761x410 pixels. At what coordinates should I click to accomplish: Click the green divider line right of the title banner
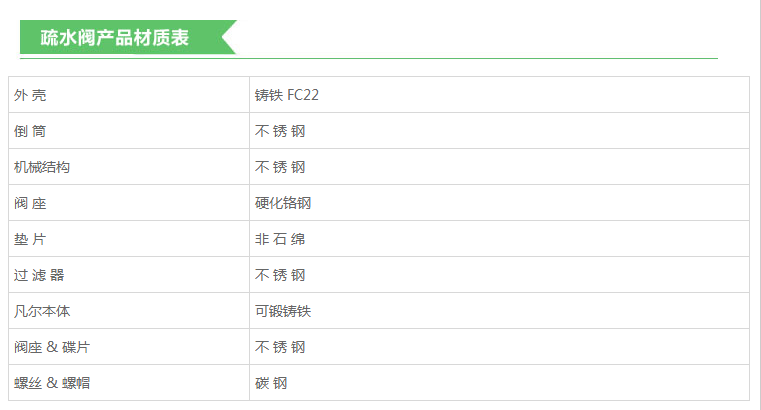click(480, 58)
